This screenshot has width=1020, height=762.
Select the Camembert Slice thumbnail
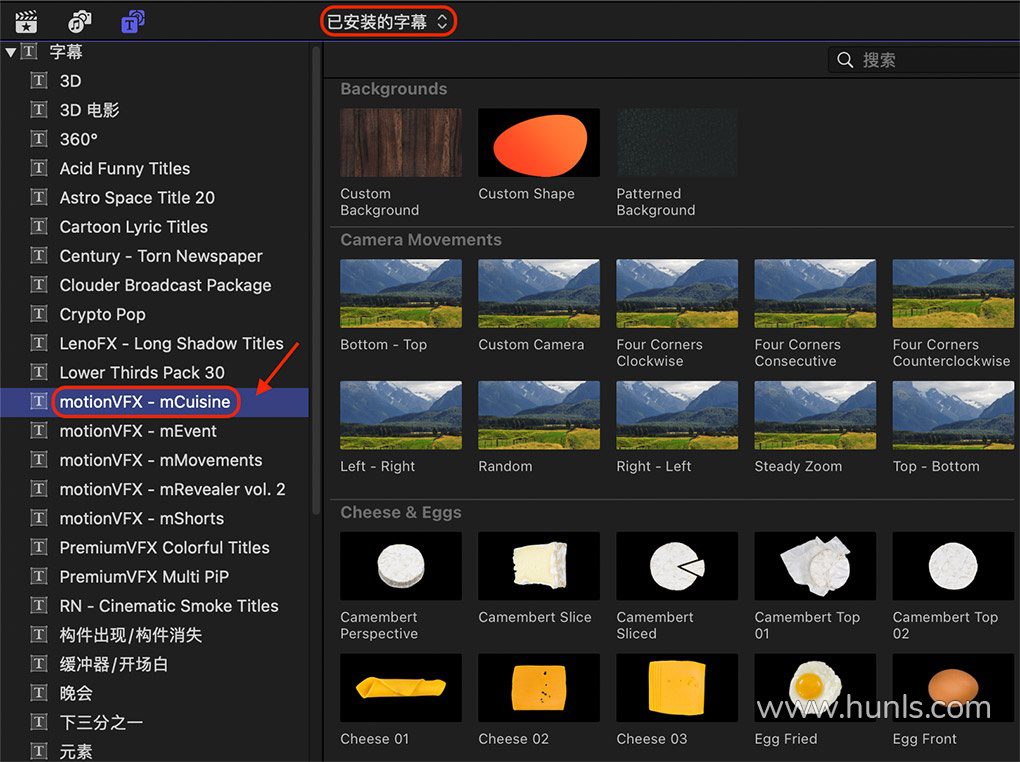(539, 566)
